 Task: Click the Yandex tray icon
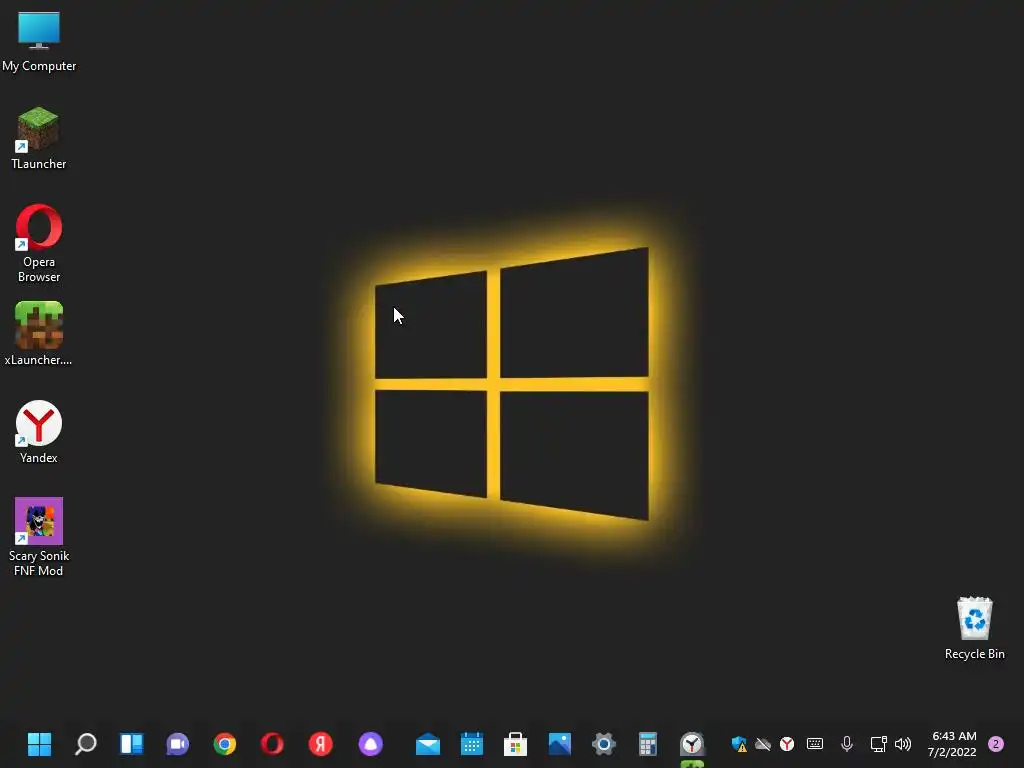click(787, 744)
